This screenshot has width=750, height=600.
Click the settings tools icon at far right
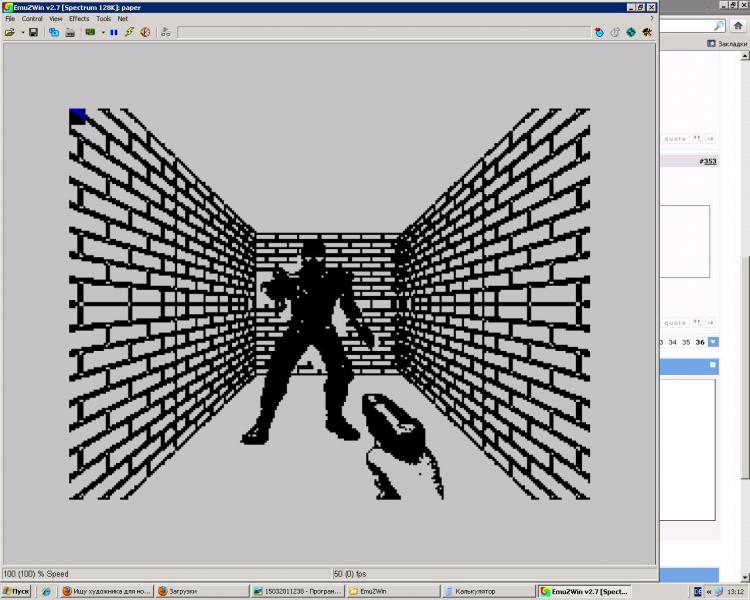[x=647, y=32]
